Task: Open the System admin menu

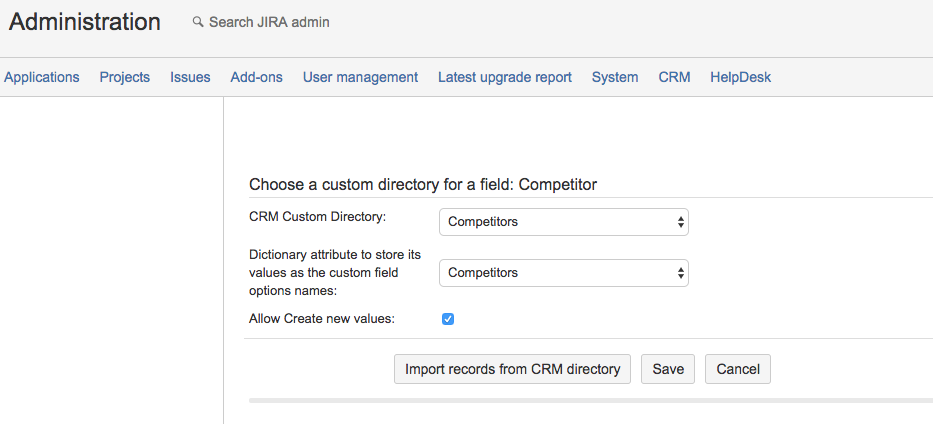Action: click(615, 77)
